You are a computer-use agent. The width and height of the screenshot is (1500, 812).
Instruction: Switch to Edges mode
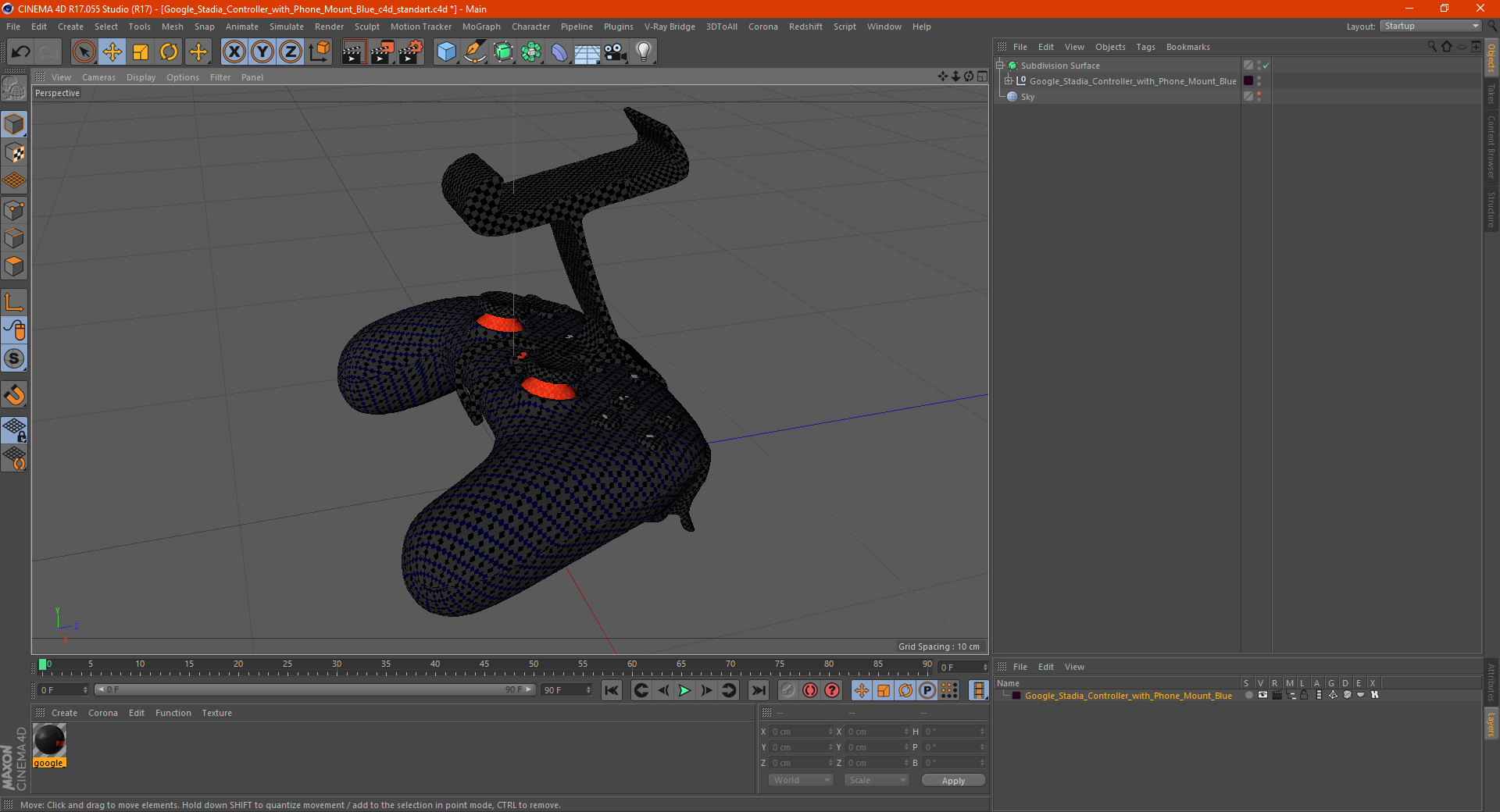(14, 238)
